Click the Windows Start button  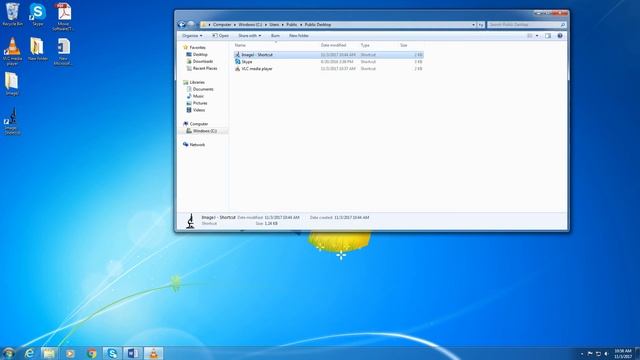tap(8, 353)
